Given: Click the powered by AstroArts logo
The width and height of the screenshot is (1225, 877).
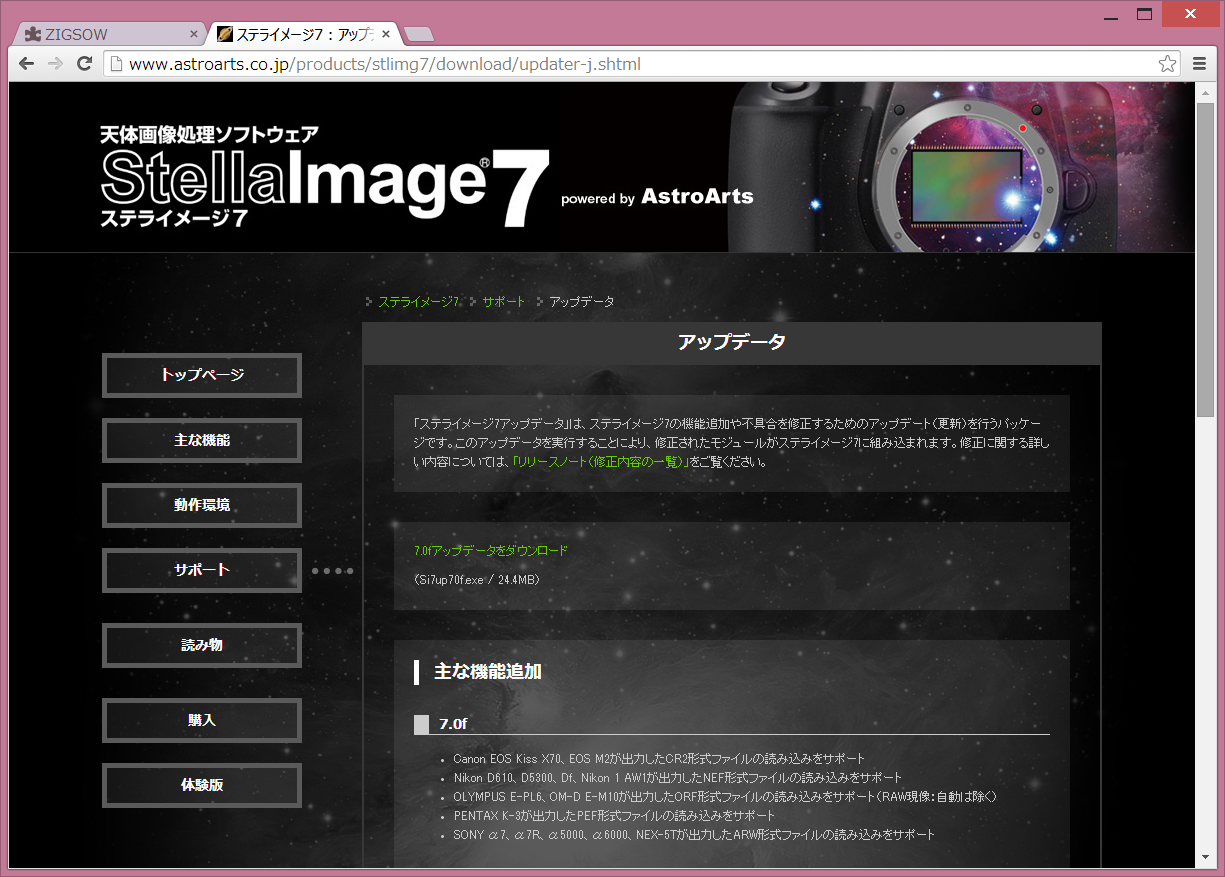Looking at the screenshot, I should [x=657, y=197].
